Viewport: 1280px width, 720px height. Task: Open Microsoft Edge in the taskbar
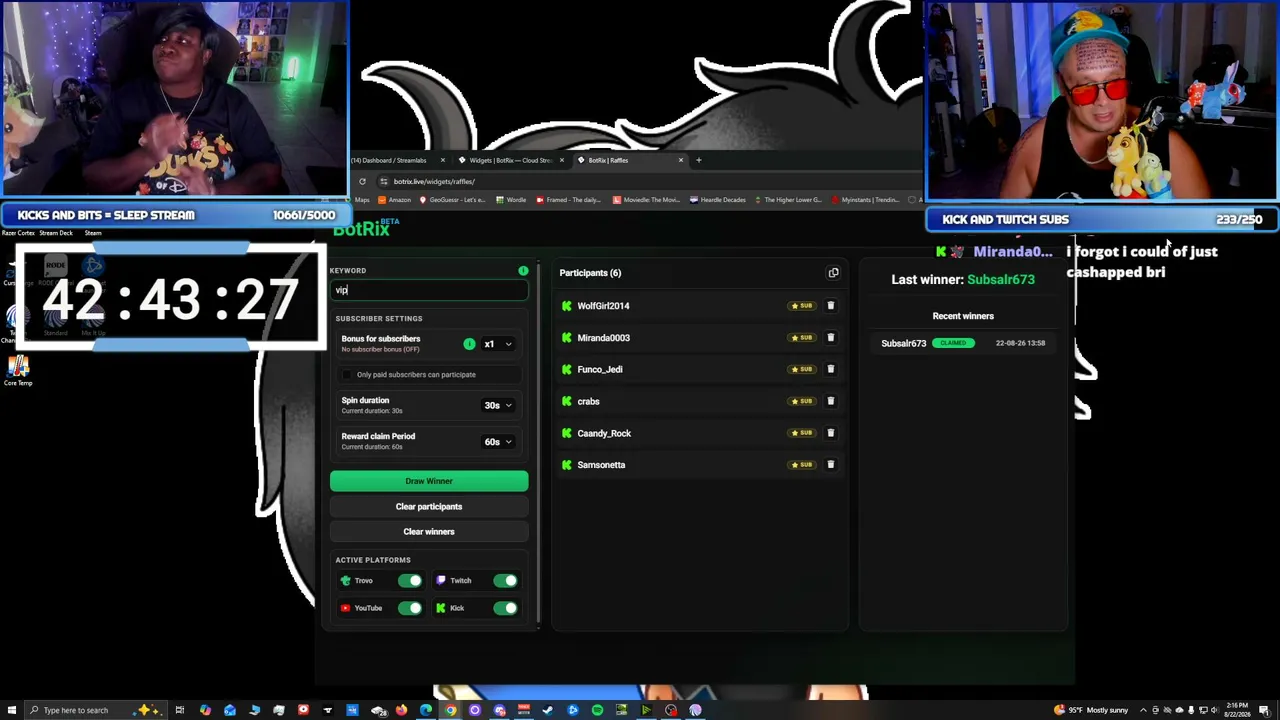coord(426,710)
